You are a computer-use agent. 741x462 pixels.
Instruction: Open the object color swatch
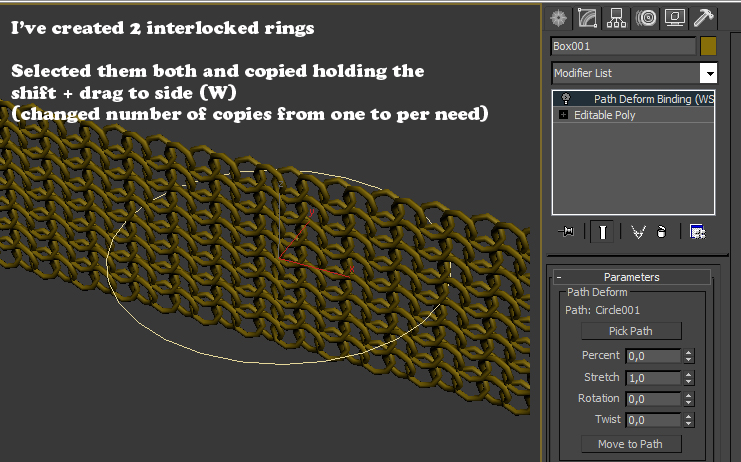pyautogui.click(x=708, y=46)
